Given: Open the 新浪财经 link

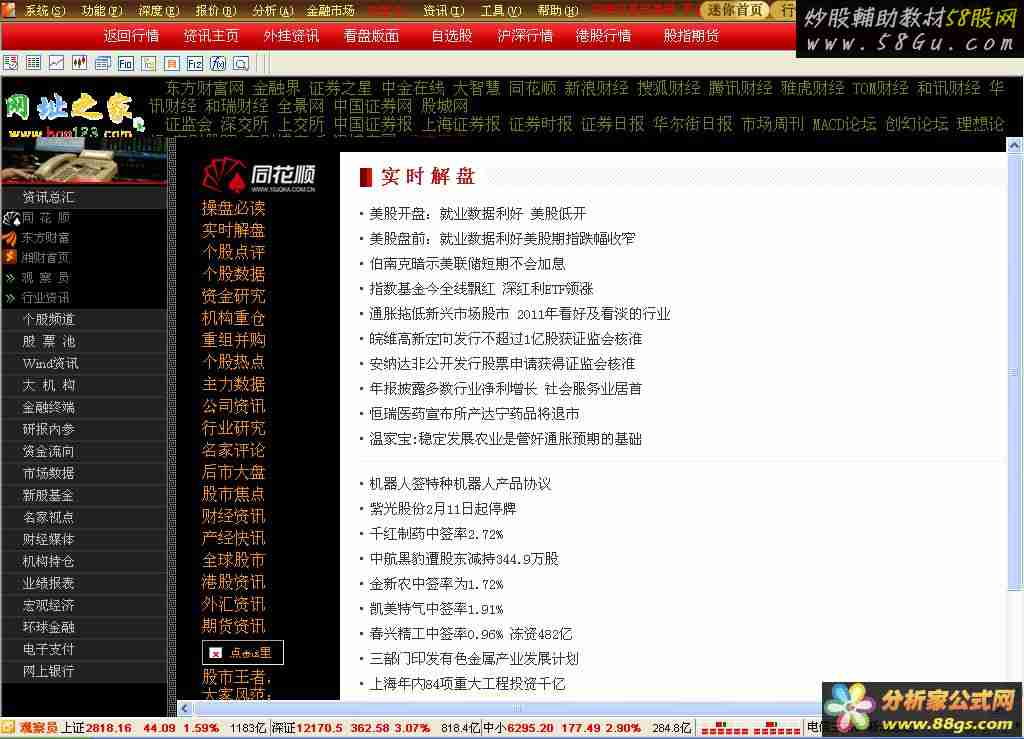Looking at the screenshot, I should point(596,88).
